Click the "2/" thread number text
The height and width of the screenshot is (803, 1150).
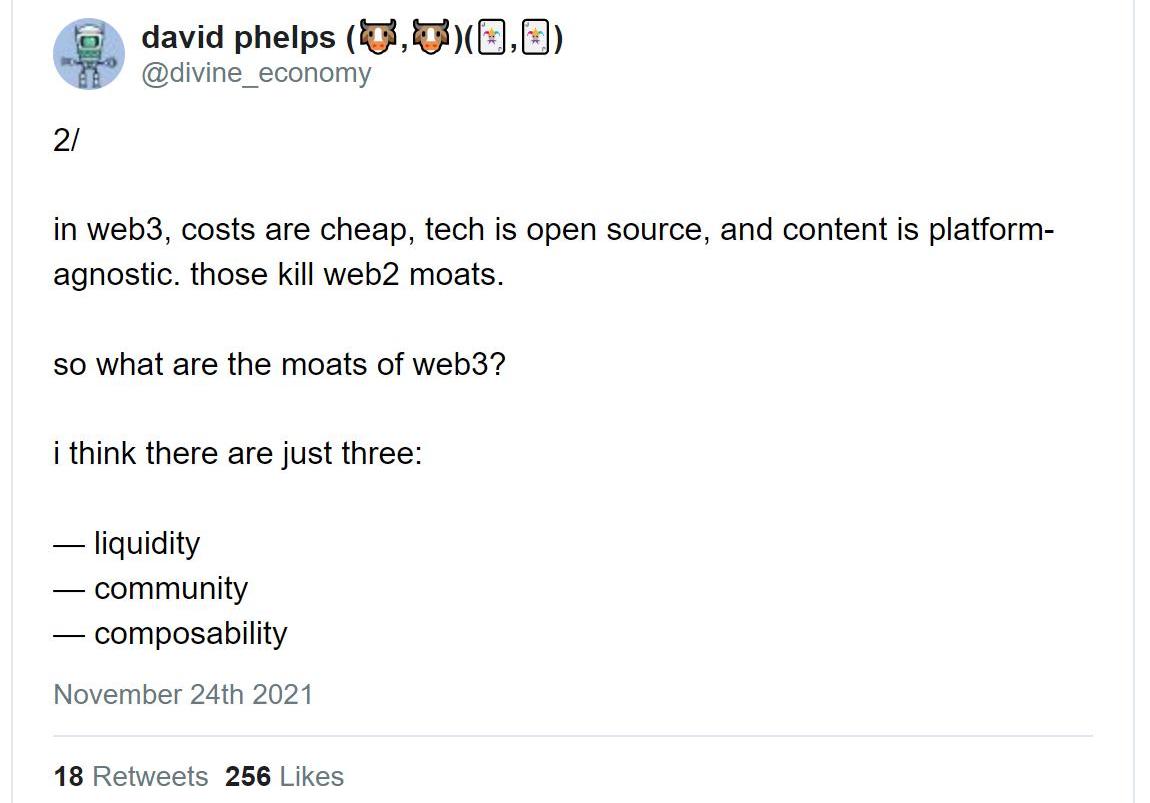[66, 140]
